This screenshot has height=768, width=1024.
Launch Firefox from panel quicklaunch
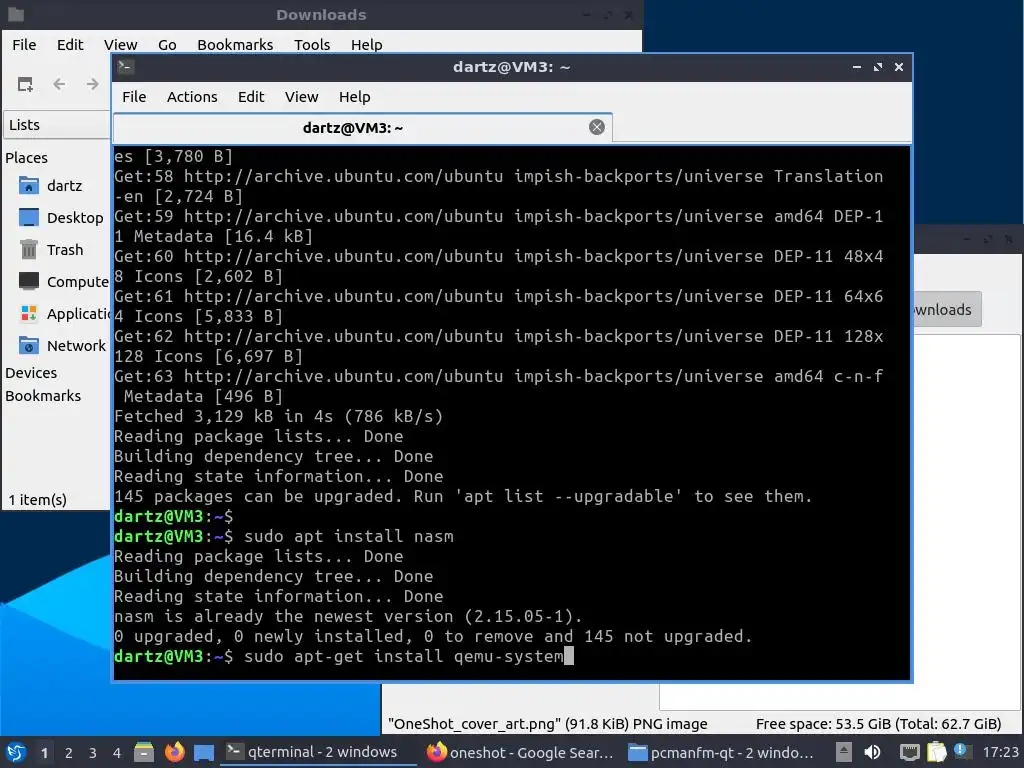click(x=174, y=752)
